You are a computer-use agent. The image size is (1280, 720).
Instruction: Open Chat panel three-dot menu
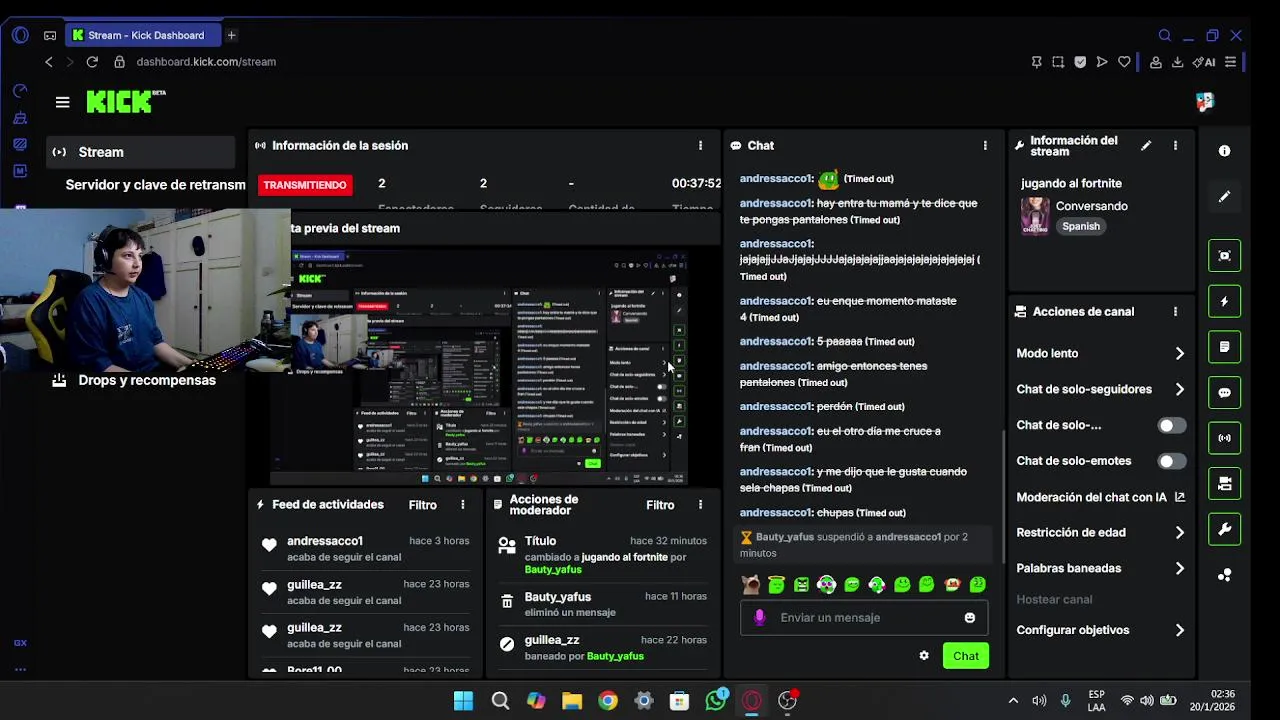click(x=985, y=145)
